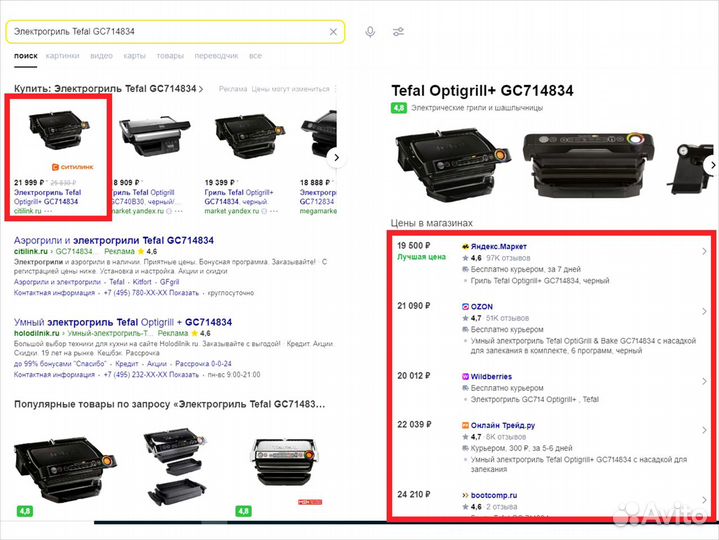Click the '22 039 ₽' Онлайн Трейд price
Viewport: 719px width, 540px height.
click(x=414, y=424)
